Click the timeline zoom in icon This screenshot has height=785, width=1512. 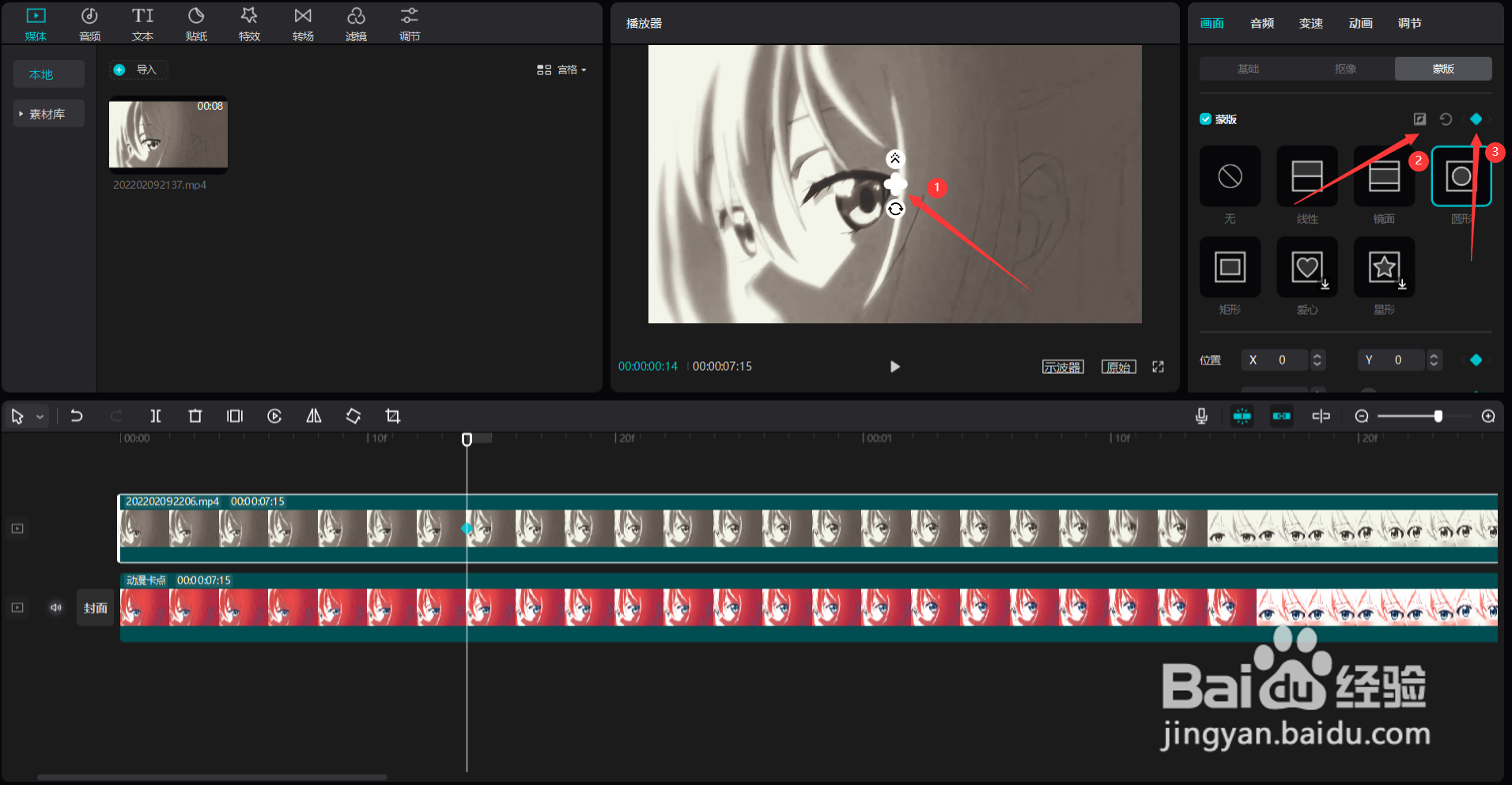click(x=1488, y=416)
